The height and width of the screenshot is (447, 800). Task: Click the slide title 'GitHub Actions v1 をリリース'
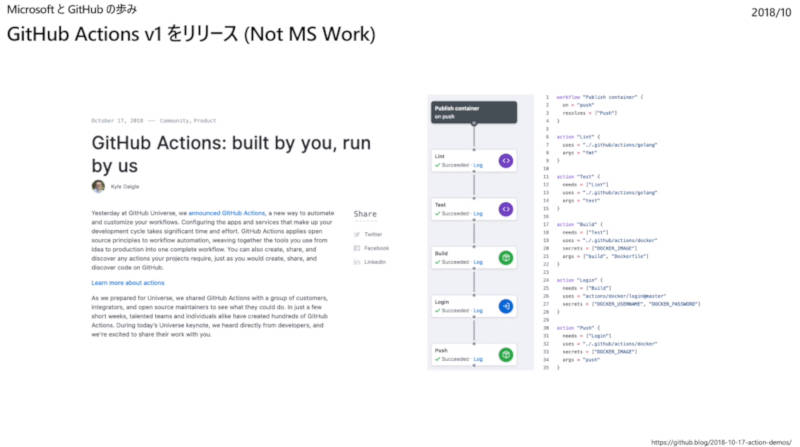click(x=191, y=34)
